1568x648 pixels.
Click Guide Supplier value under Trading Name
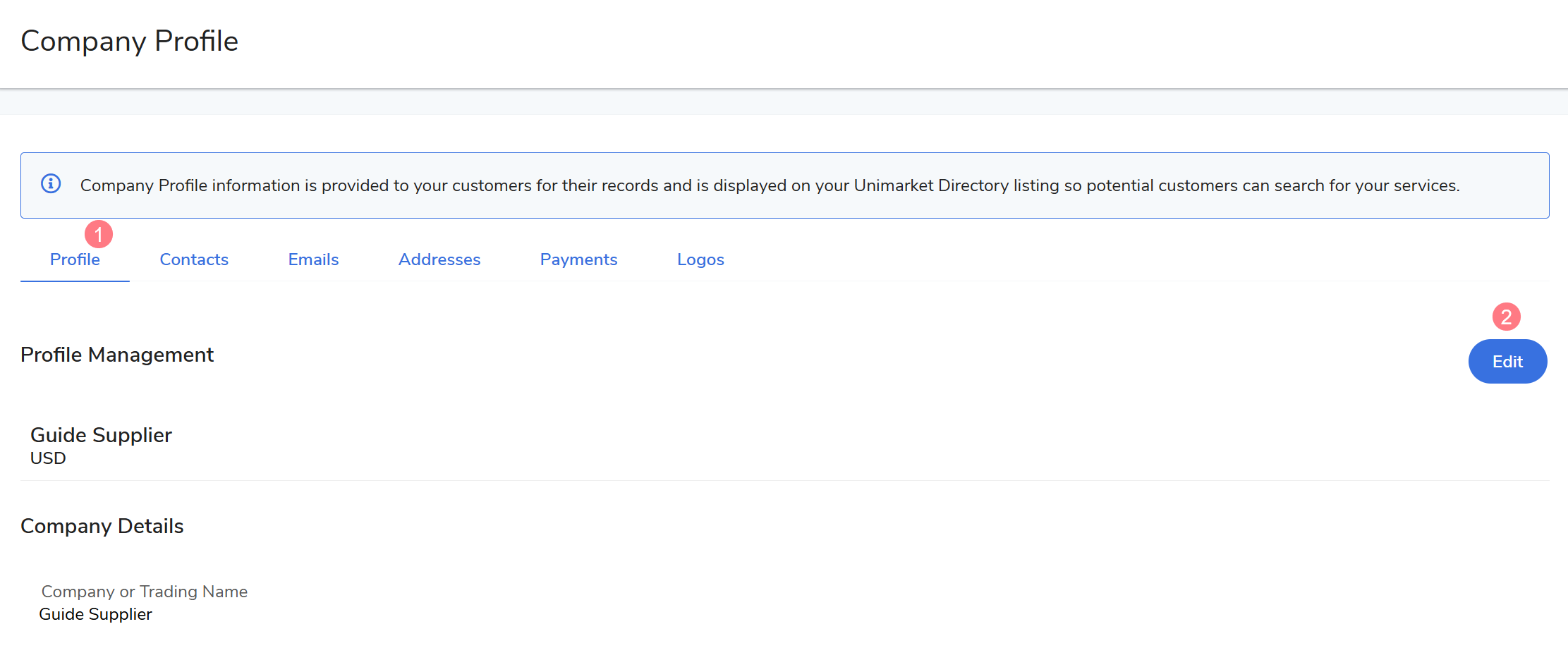pyautogui.click(x=95, y=614)
